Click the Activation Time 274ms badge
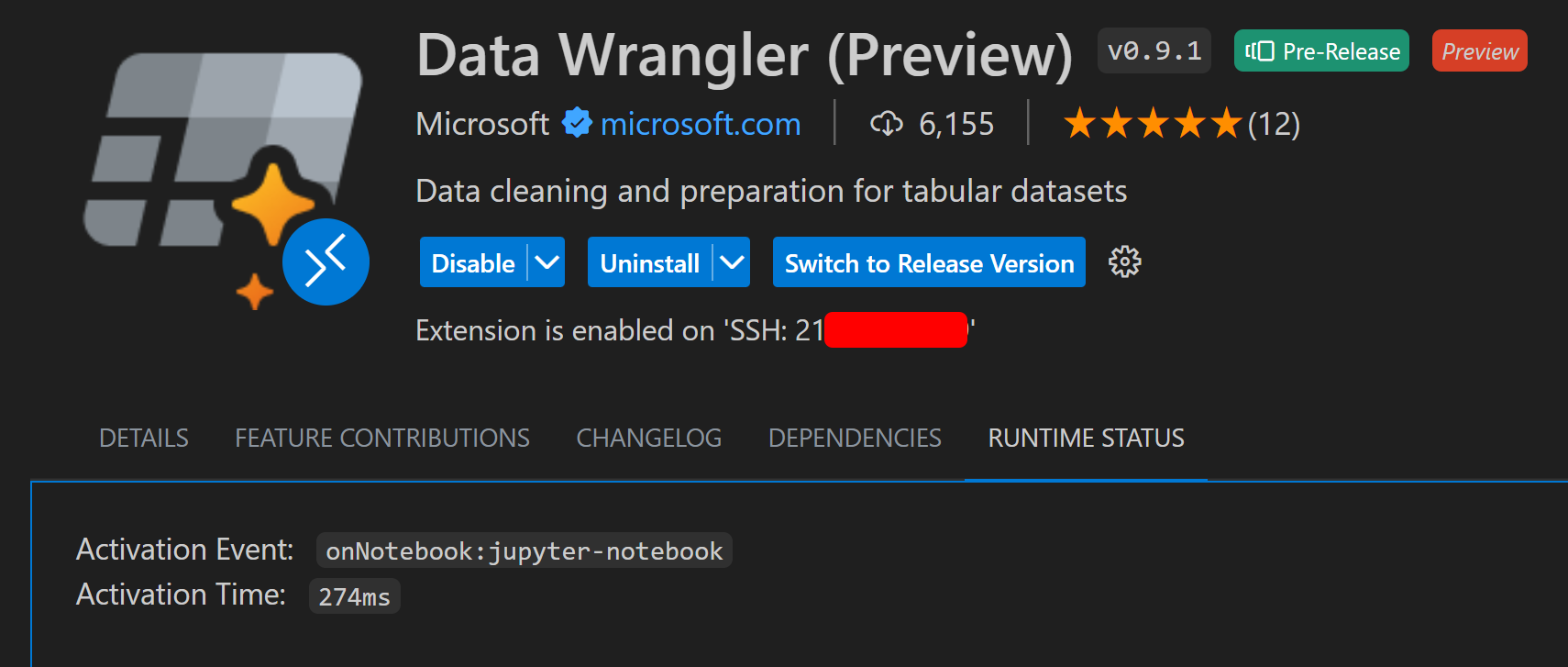This screenshot has height=667, width=1568. point(354,595)
